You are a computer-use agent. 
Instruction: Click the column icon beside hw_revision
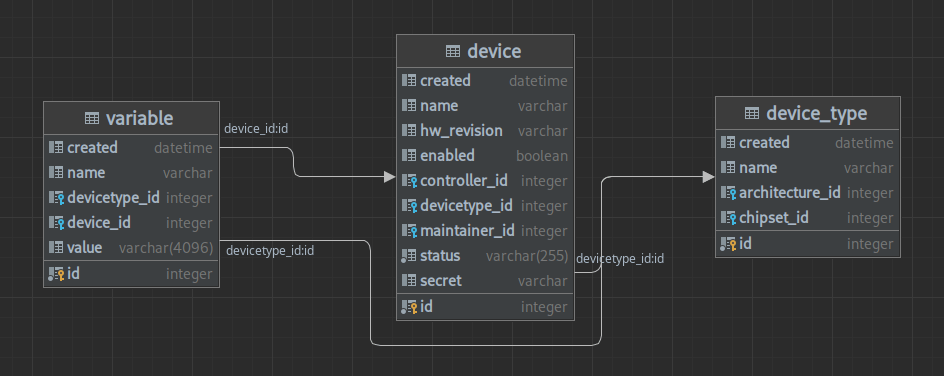click(x=409, y=131)
